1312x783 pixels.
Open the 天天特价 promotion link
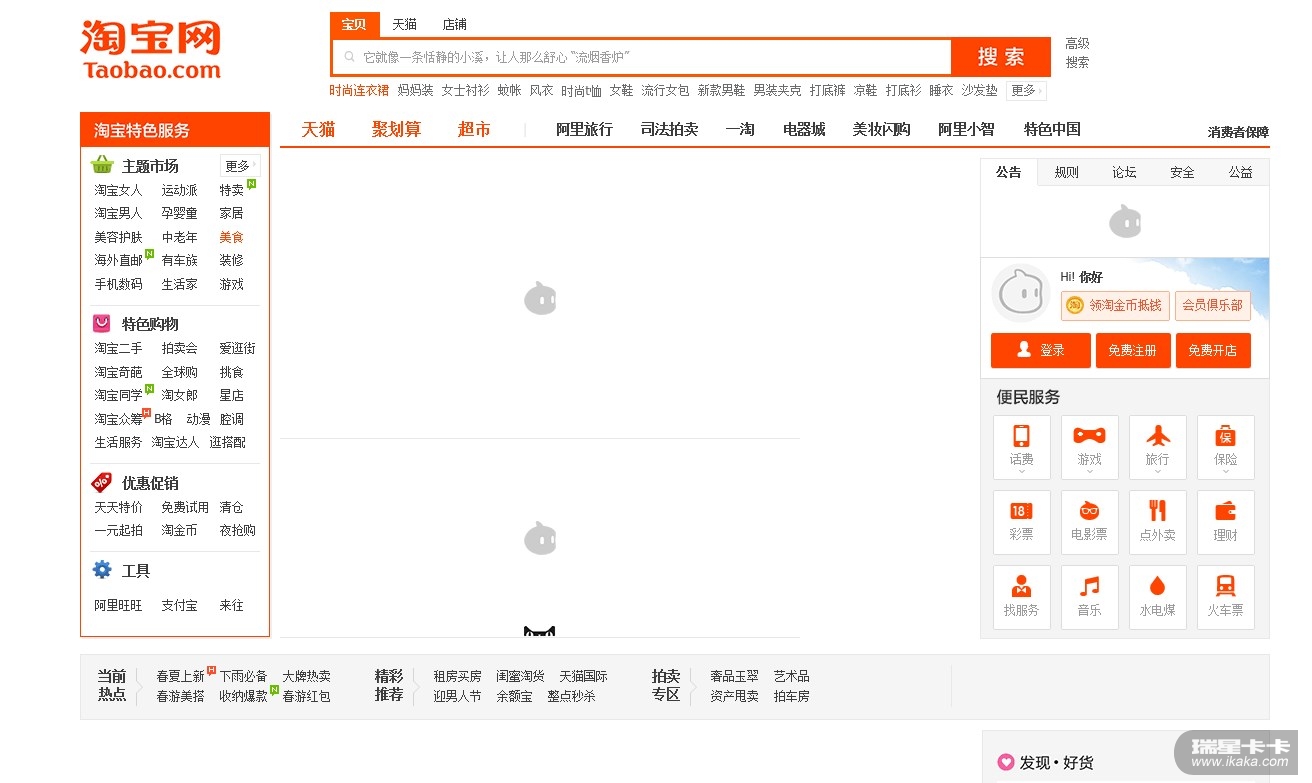click(x=119, y=507)
